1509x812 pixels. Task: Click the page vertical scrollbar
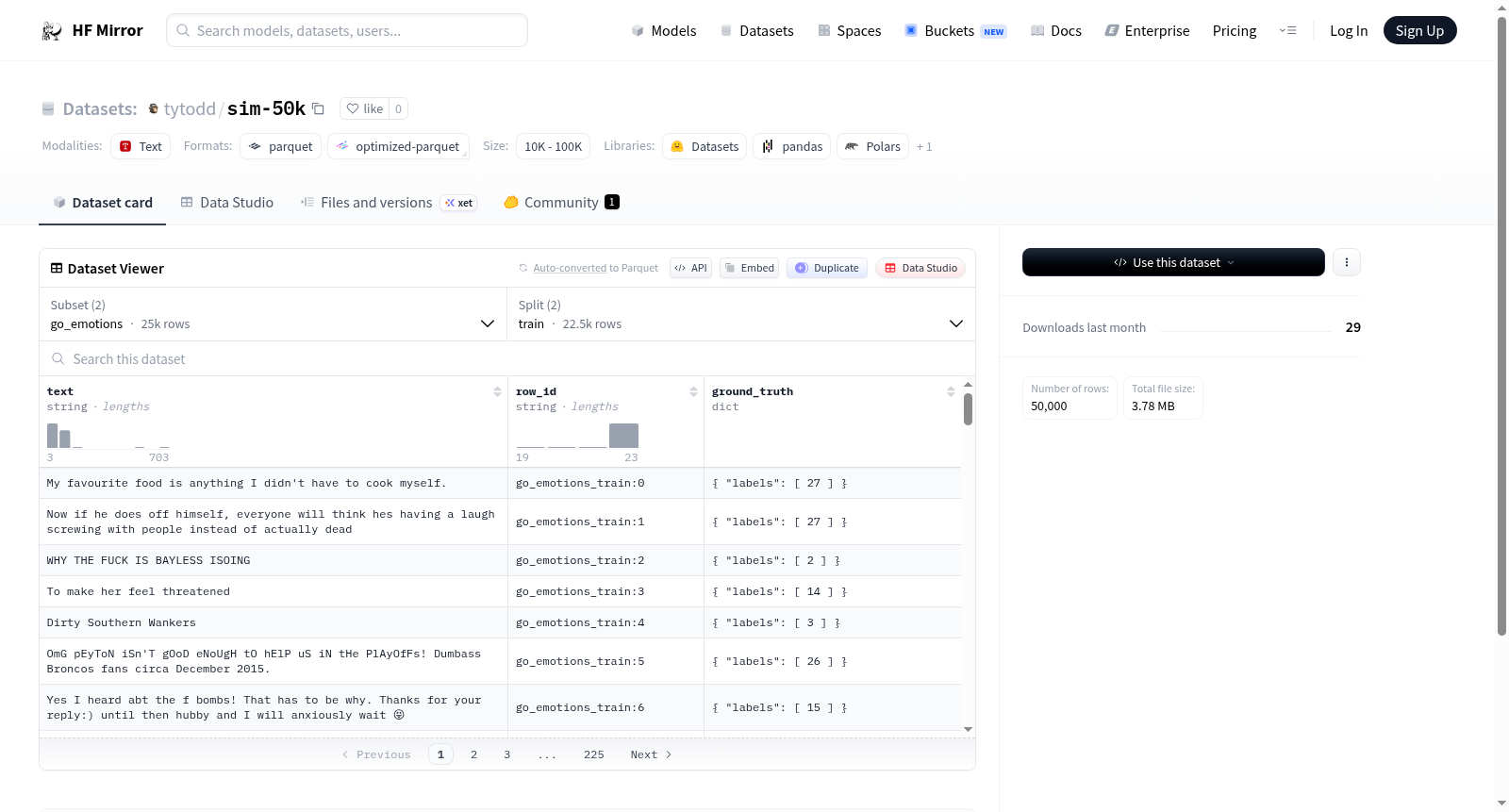click(x=1501, y=325)
